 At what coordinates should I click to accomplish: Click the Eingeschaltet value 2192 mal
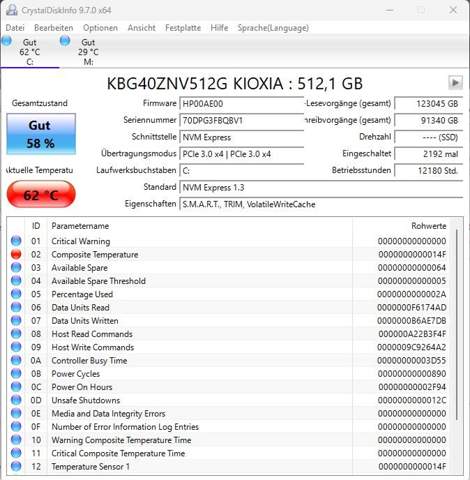coord(429,154)
